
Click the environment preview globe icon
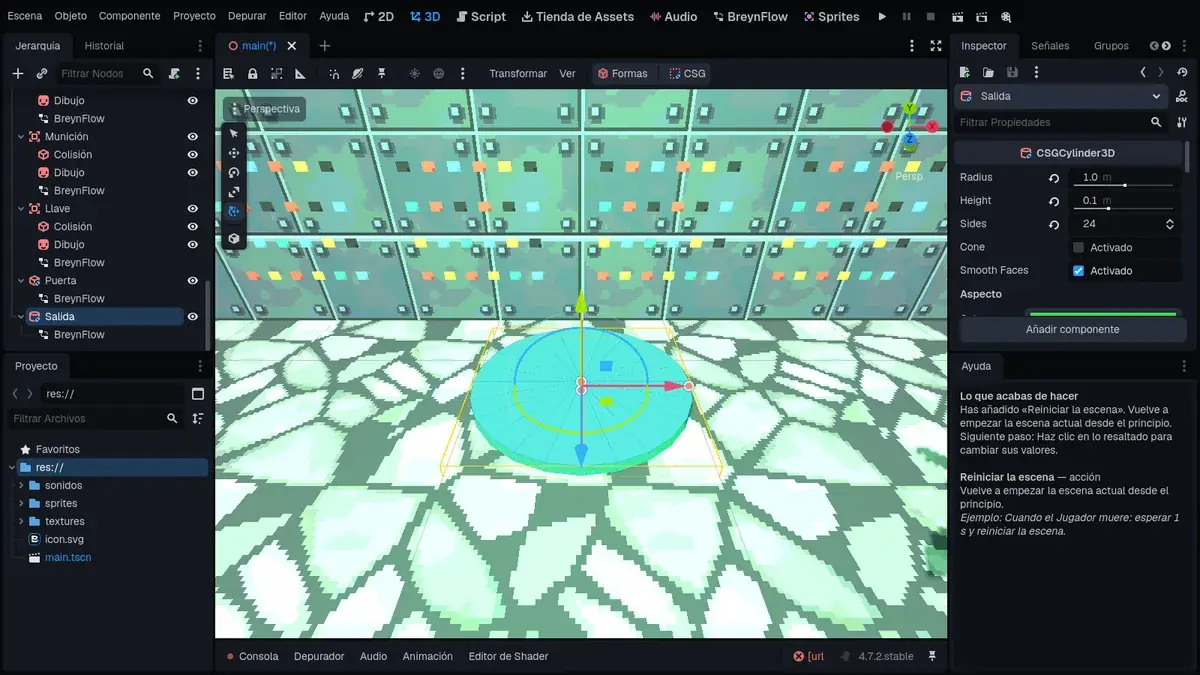point(439,73)
